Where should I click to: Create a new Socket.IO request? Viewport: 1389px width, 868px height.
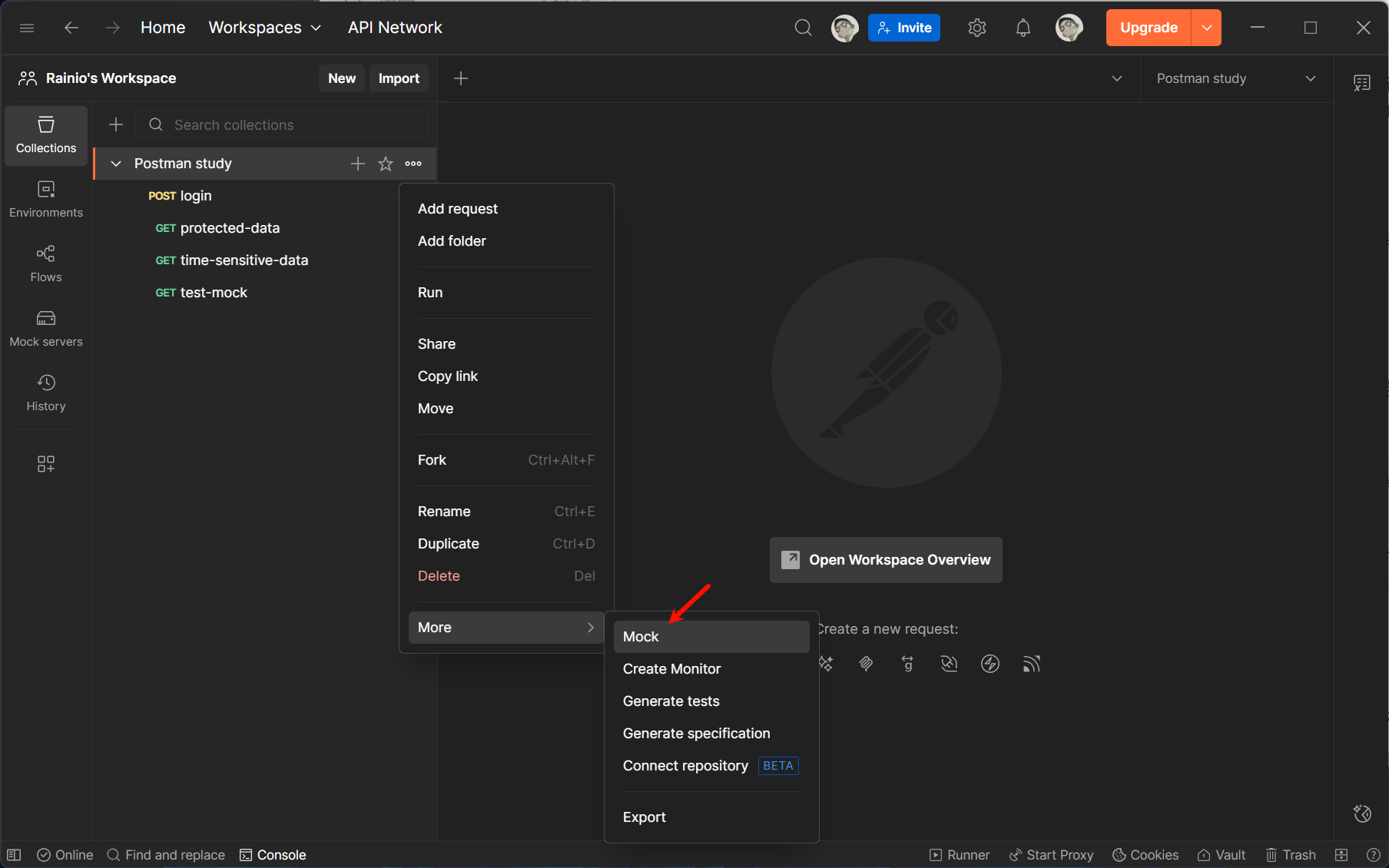click(x=990, y=664)
